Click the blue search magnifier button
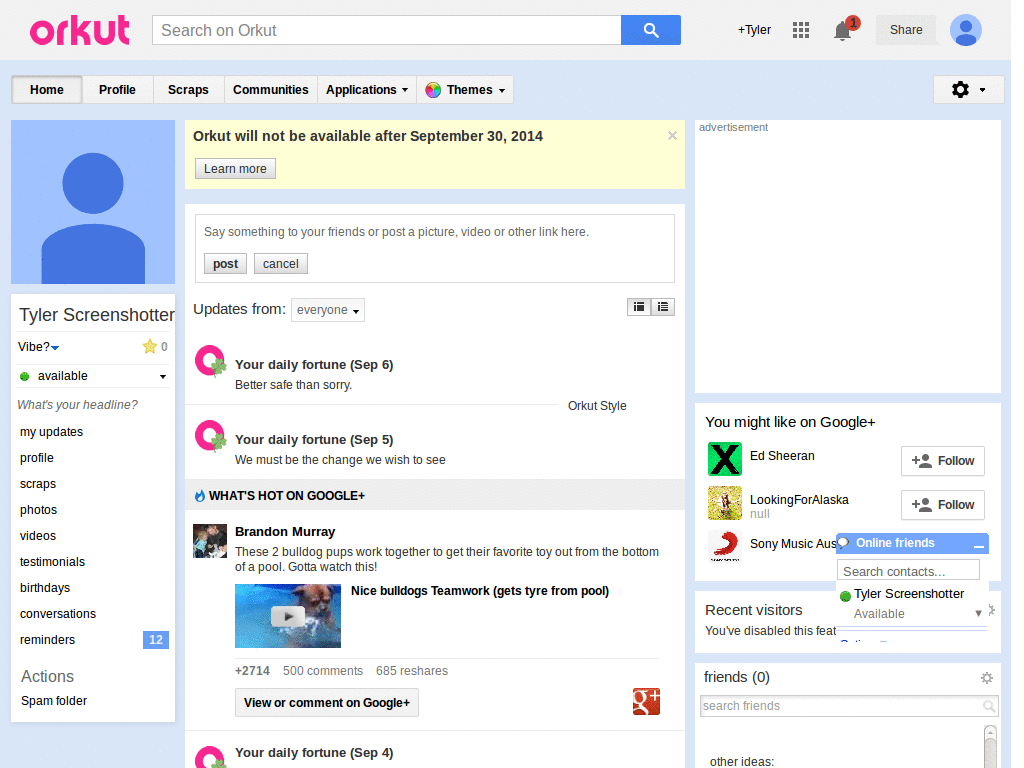The width and height of the screenshot is (1024, 768). (x=650, y=30)
